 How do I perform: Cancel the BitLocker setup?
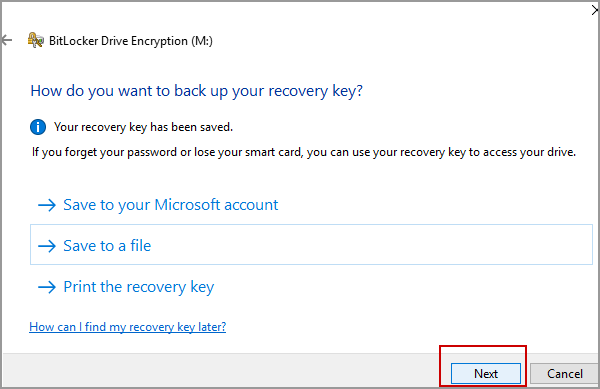(564, 374)
